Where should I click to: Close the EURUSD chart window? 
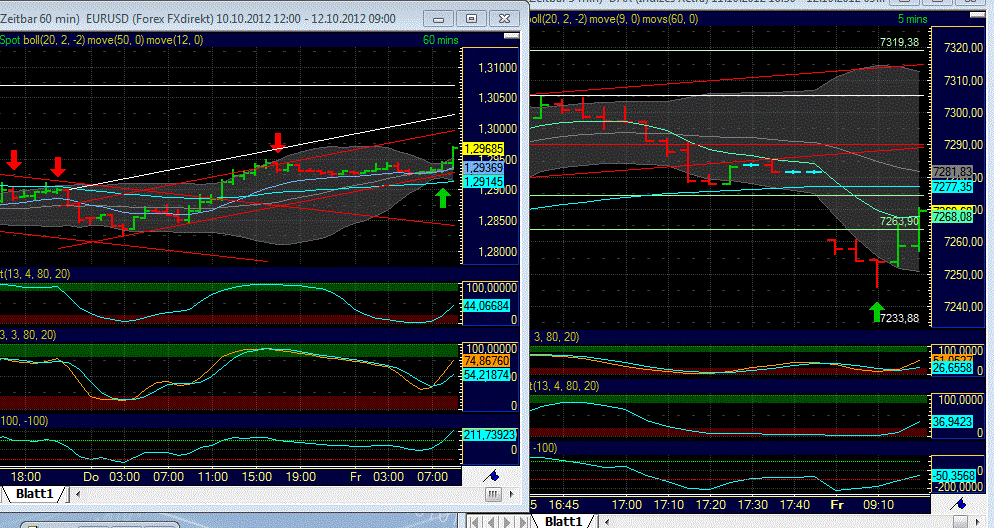click(504, 18)
